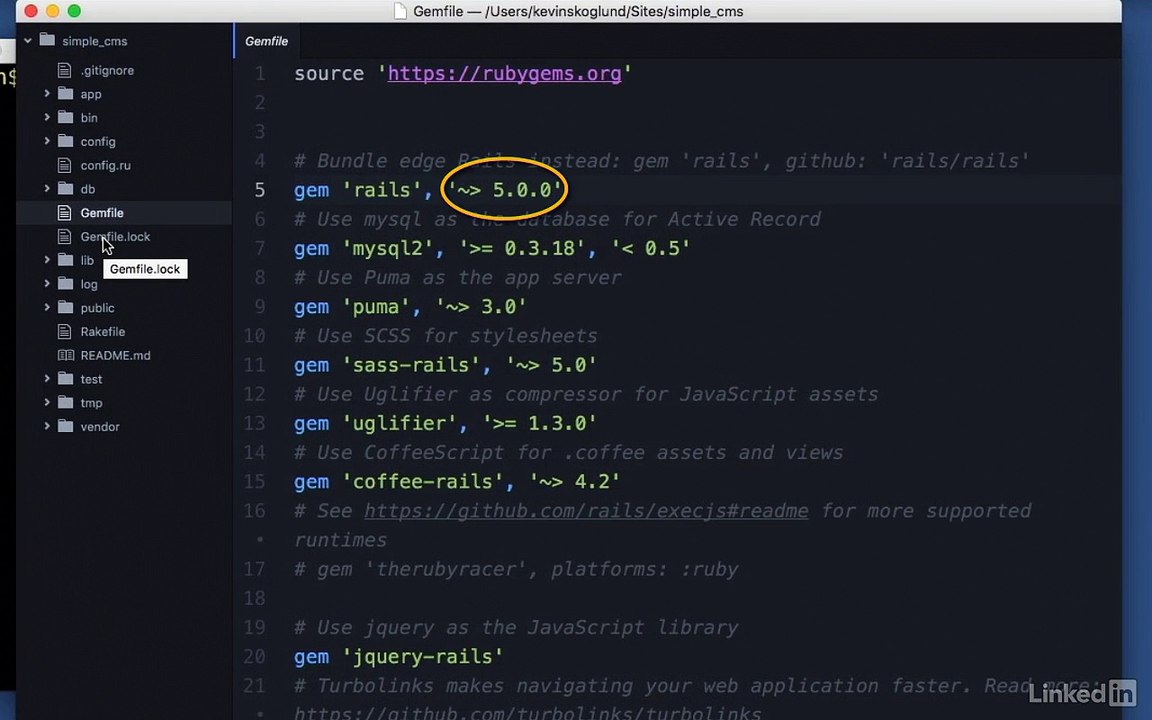Select the vendor folder name
The height and width of the screenshot is (720, 1152).
coord(100,427)
